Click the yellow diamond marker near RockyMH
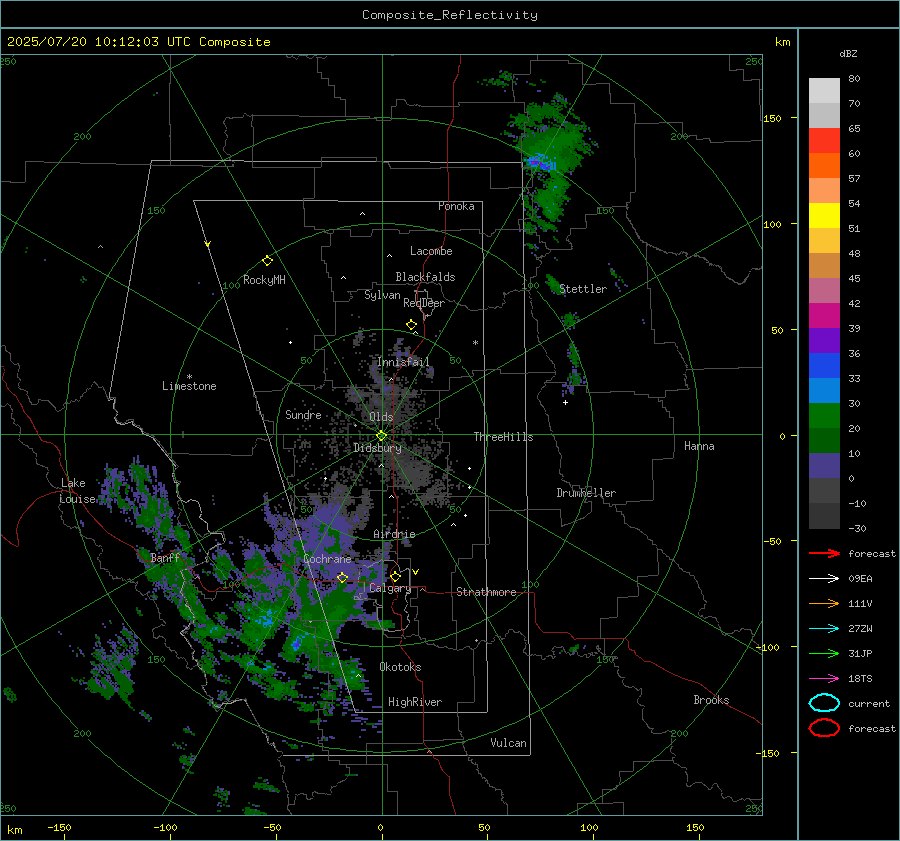The height and width of the screenshot is (841, 900). pos(267,261)
